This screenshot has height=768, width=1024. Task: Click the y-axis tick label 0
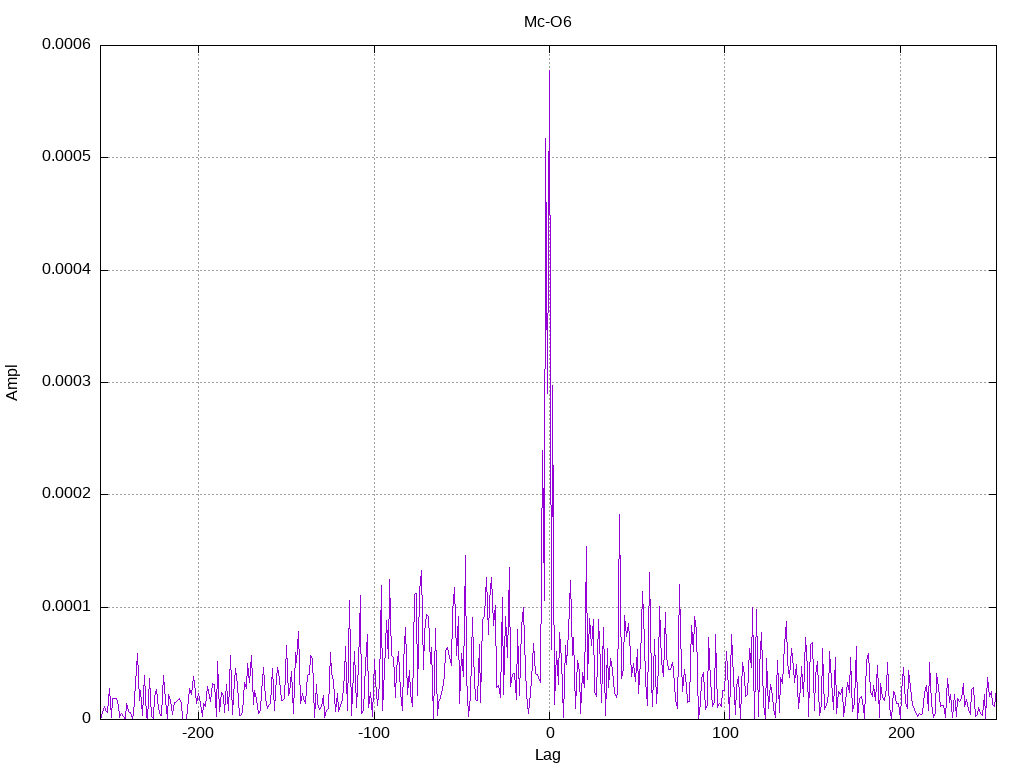pyautogui.click(x=86, y=718)
